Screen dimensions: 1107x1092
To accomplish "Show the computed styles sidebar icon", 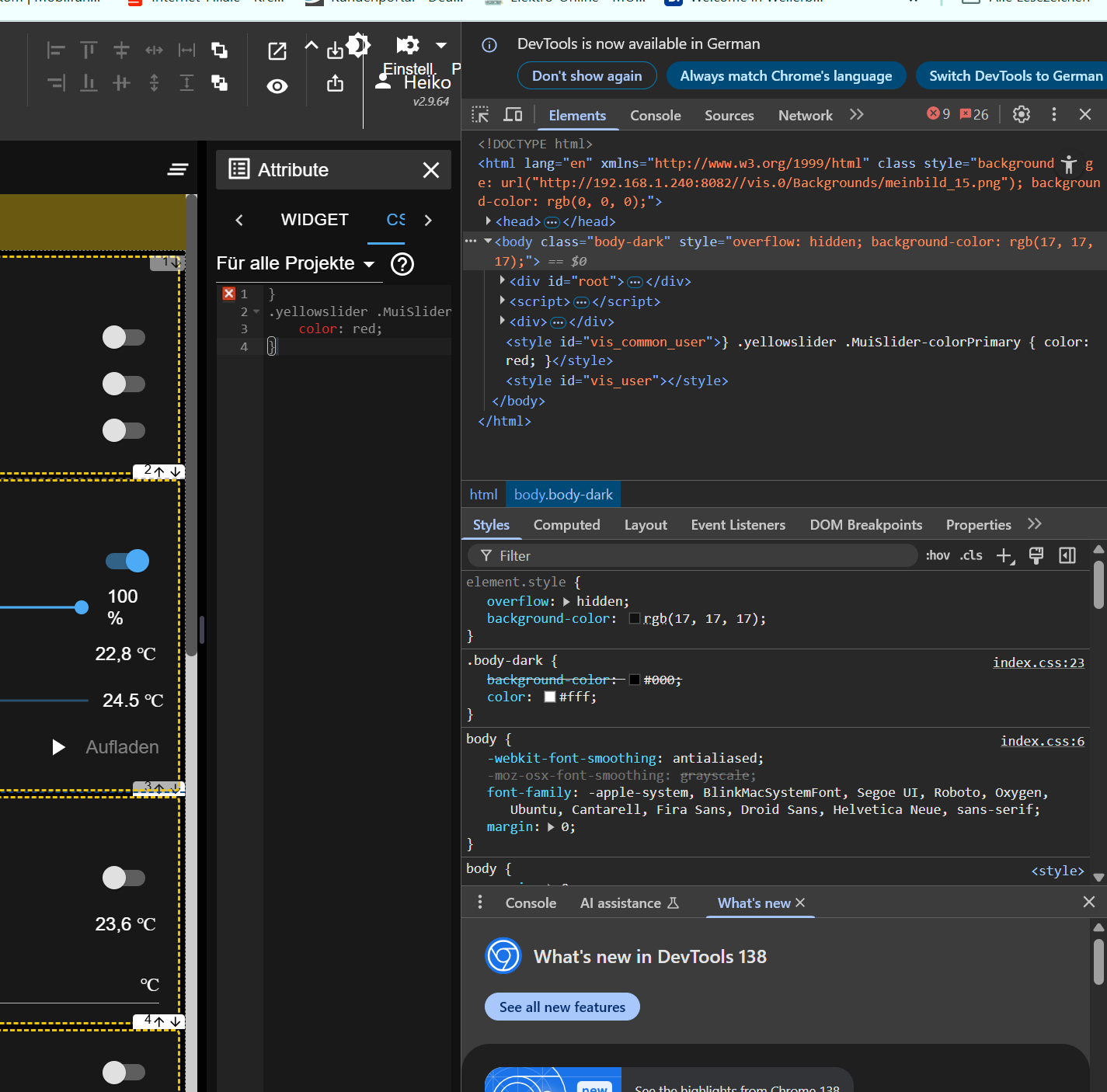I will (x=1067, y=555).
